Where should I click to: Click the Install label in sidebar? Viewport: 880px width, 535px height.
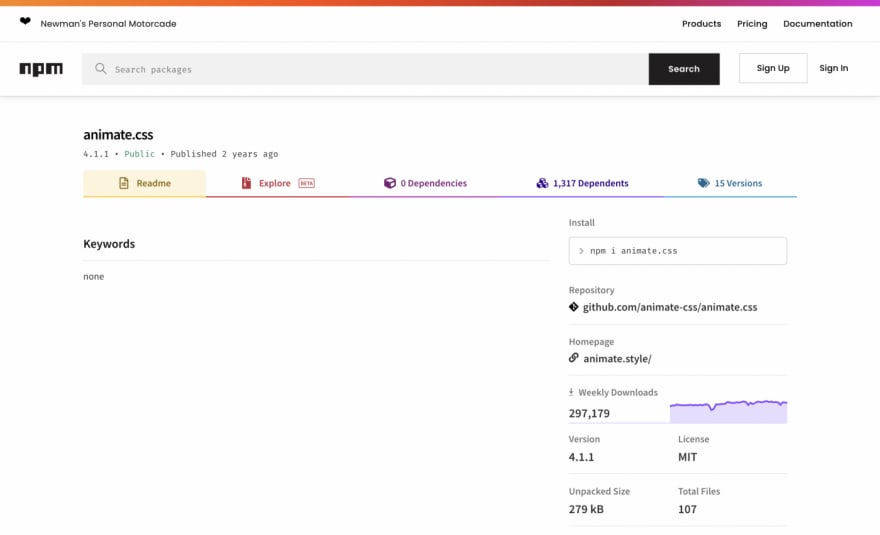click(581, 222)
